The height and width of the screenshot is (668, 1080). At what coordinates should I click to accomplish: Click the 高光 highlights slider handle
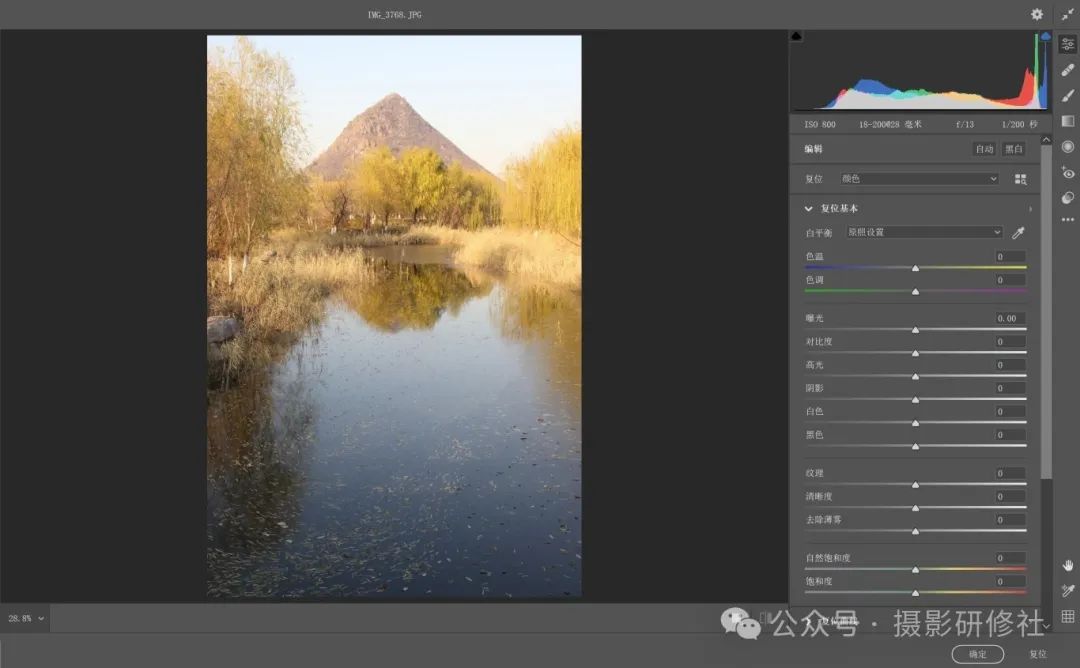(x=915, y=377)
